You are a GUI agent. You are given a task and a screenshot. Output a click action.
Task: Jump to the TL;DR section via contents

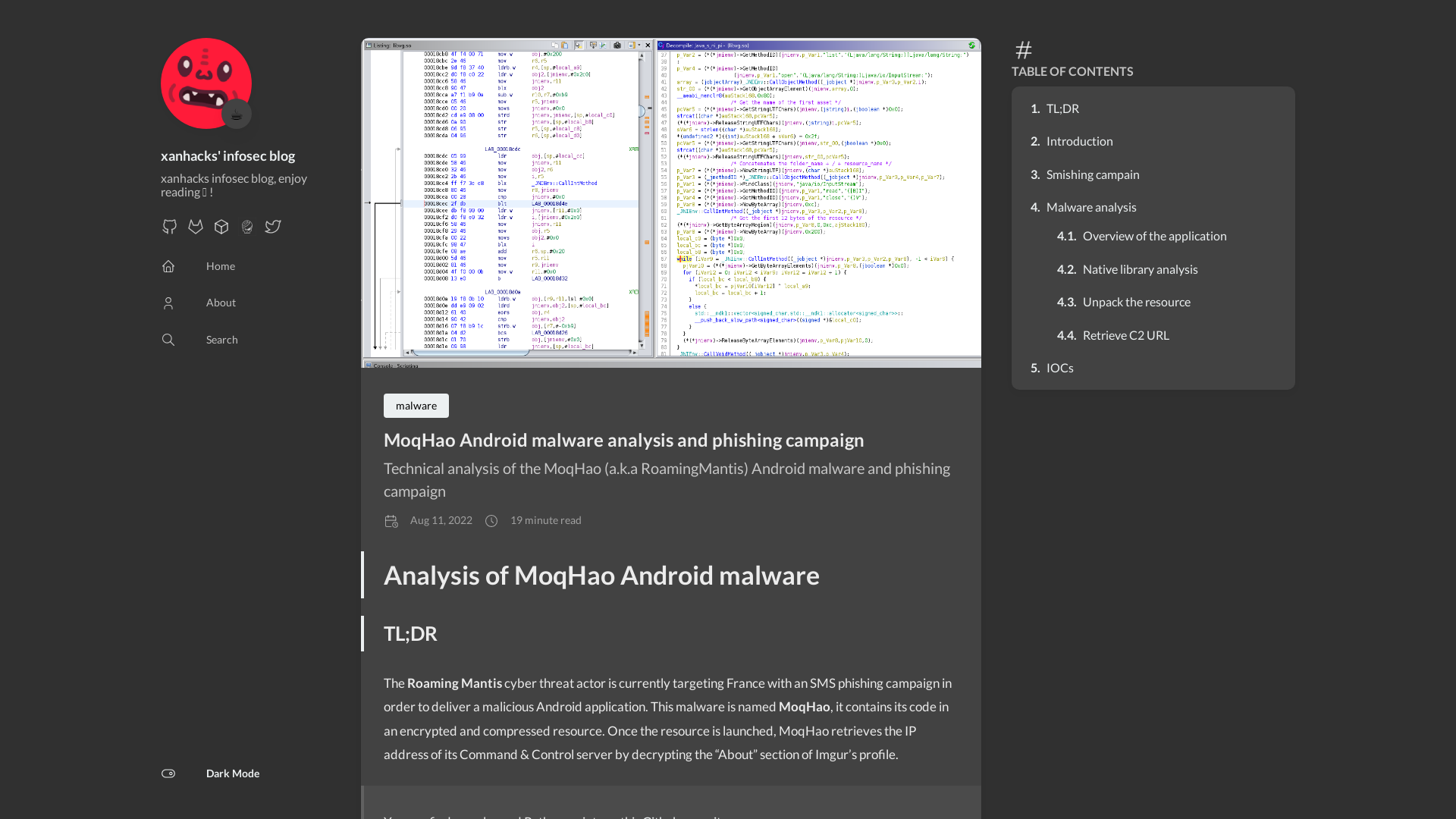(1062, 108)
